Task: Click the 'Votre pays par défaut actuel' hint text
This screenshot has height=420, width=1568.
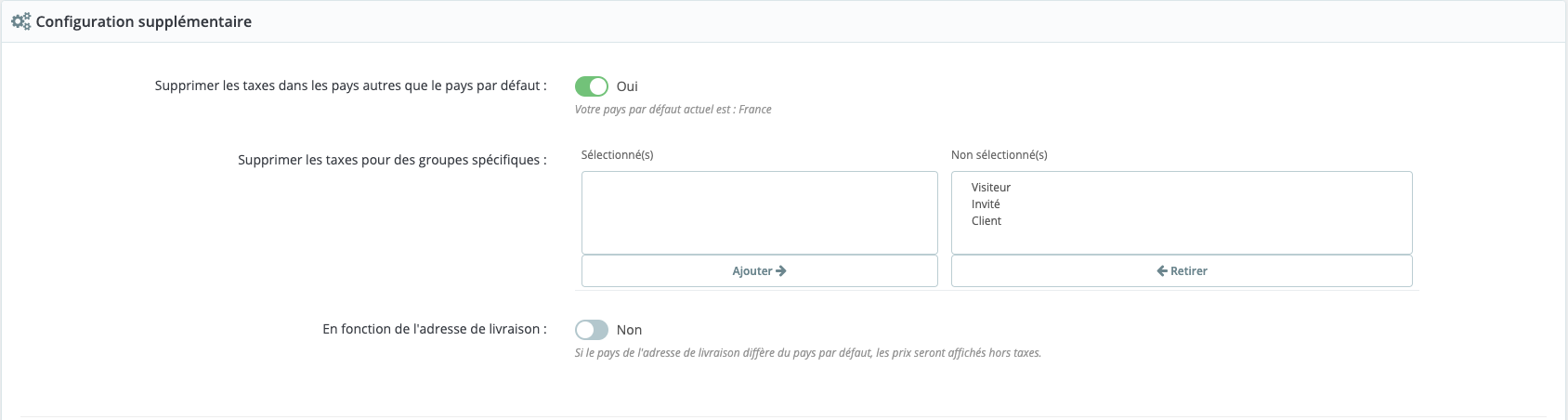Action: pos(673,110)
